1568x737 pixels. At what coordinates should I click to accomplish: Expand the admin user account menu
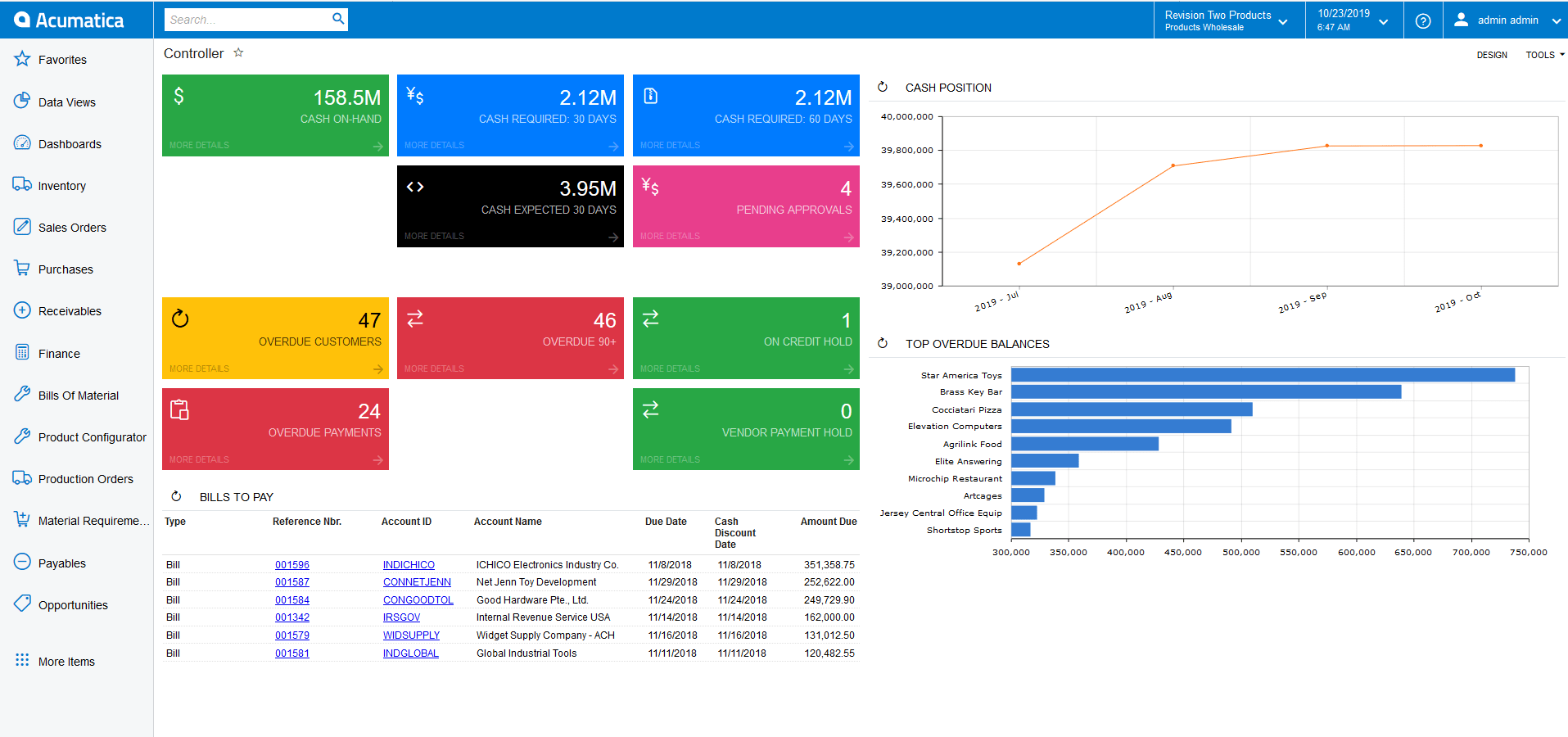[x=1505, y=20]
